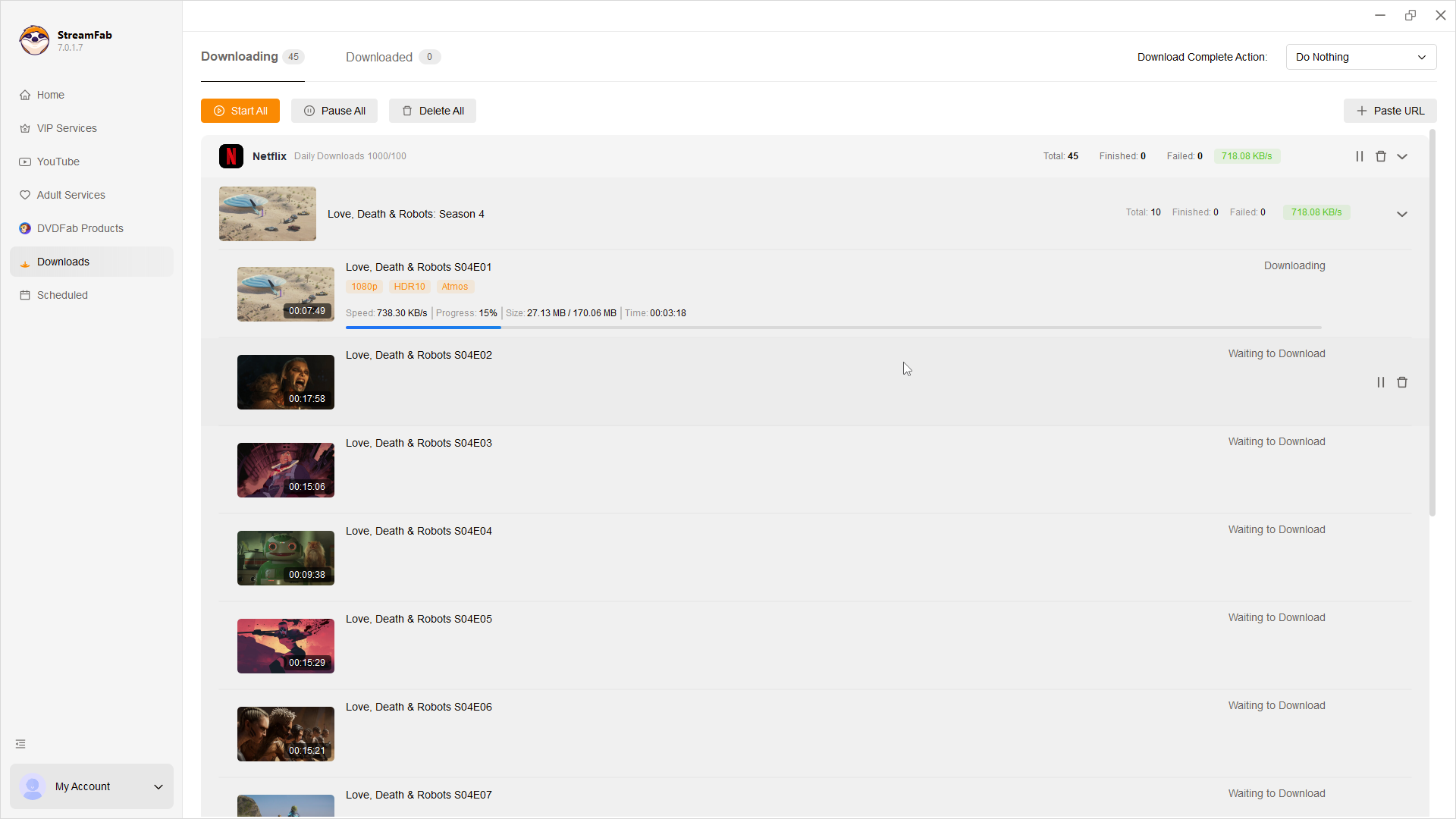
Task: Click the Time 00:03:18 value
Action: (x=655, y=313)
